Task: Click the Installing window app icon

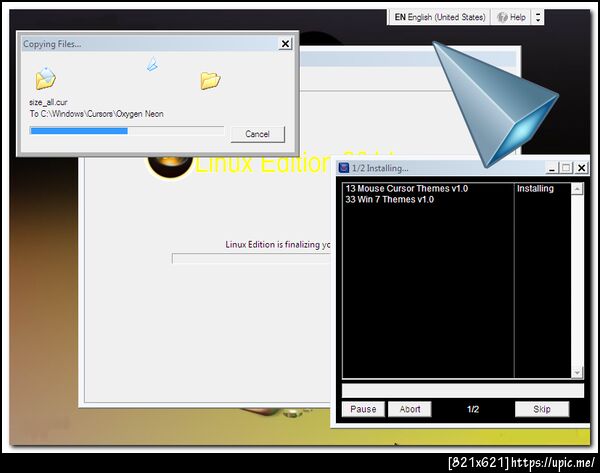Action: [x=344, y=168]
